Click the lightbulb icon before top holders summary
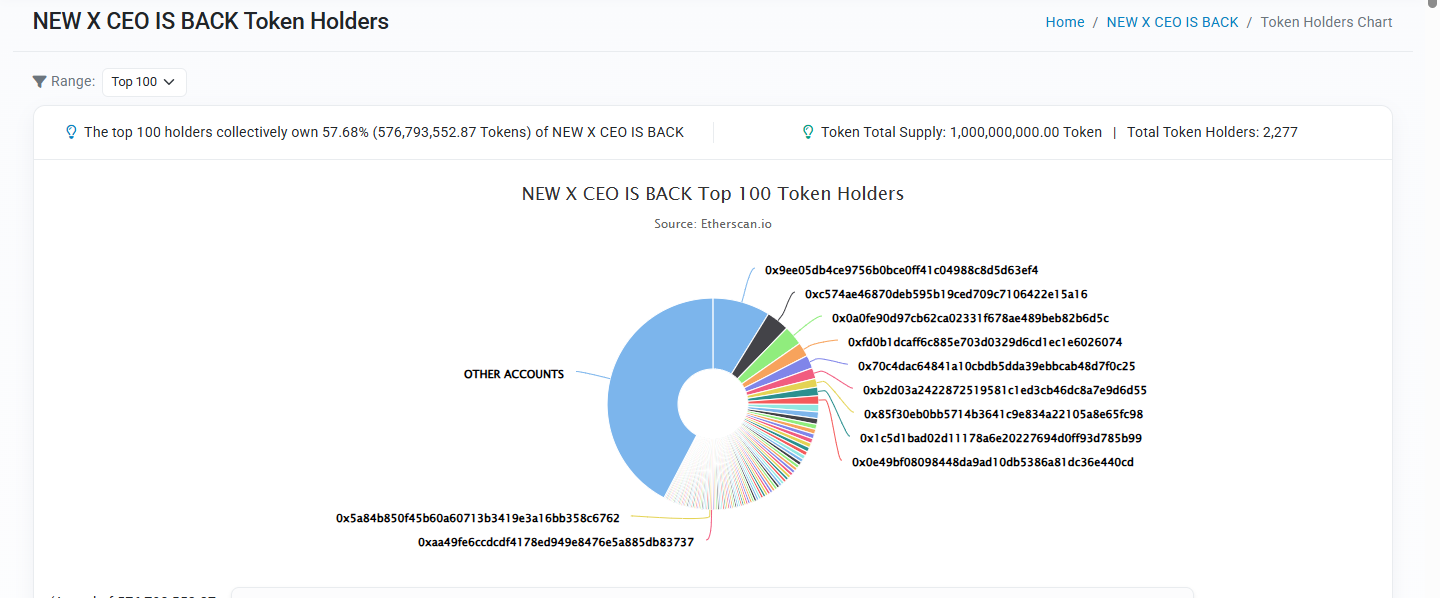1440x598 pixels. click(71, 131)
